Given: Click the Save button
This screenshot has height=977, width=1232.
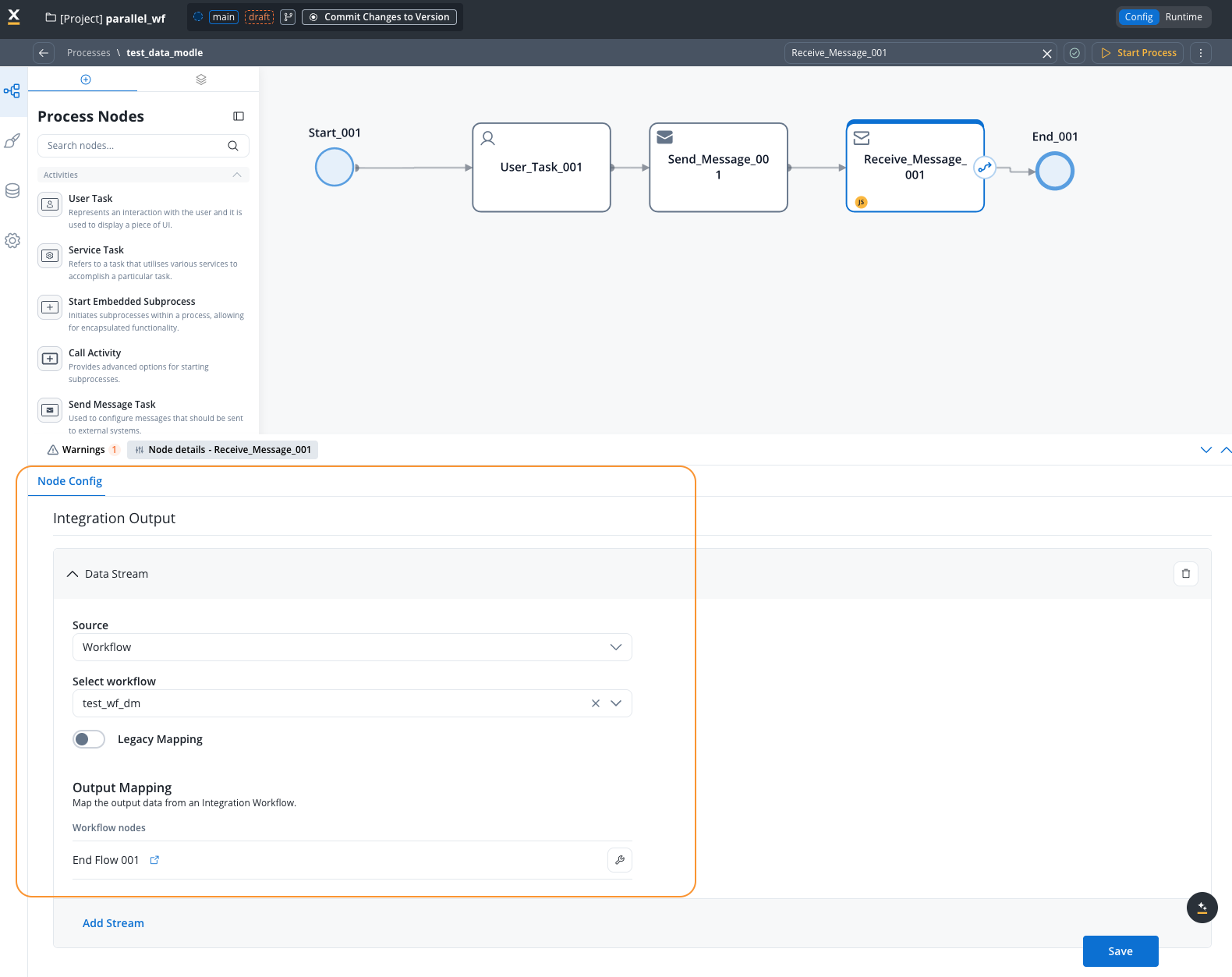Looking at the screenshot, I should (1120, 951).
